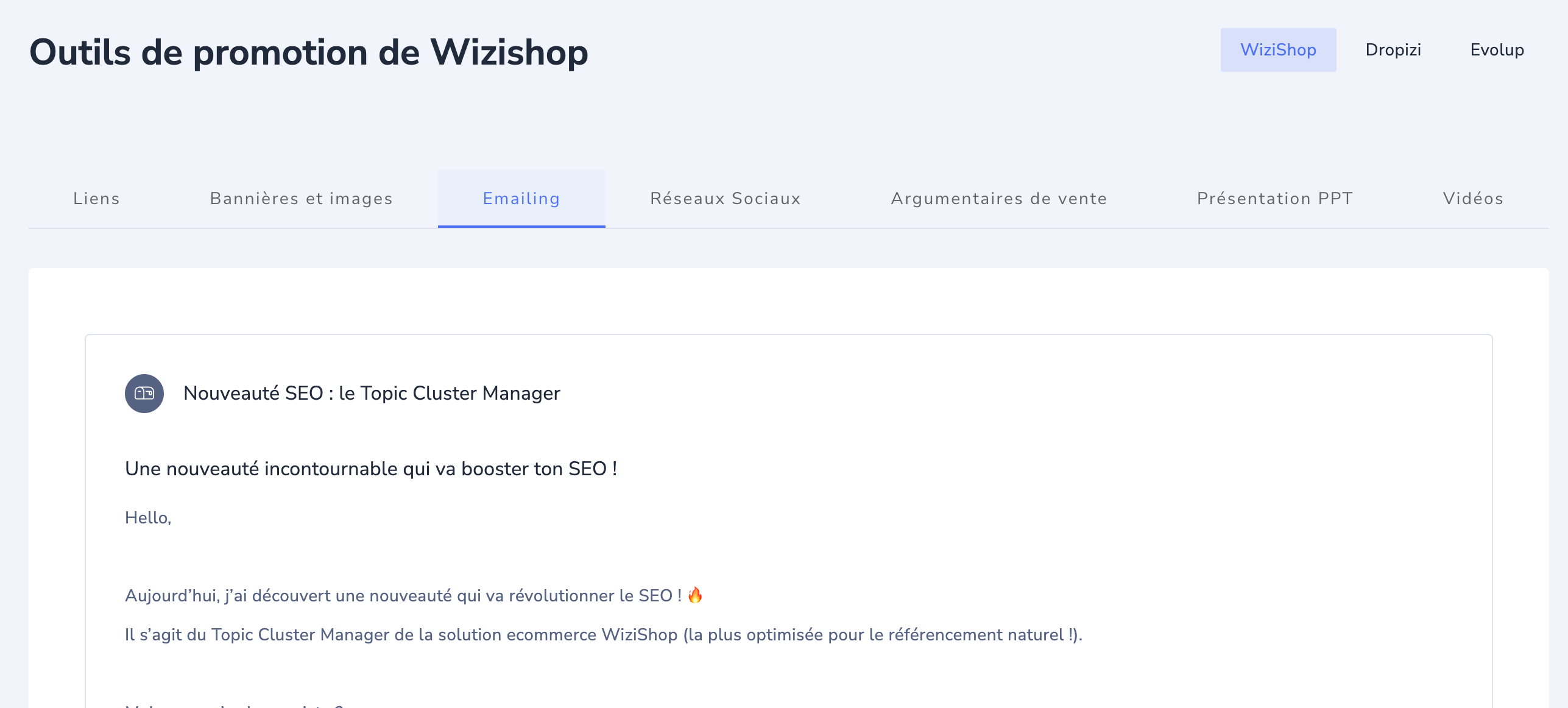Click the title 'Nouveauté SEO : le Topic Cluster Manager'

click(372, 394)
